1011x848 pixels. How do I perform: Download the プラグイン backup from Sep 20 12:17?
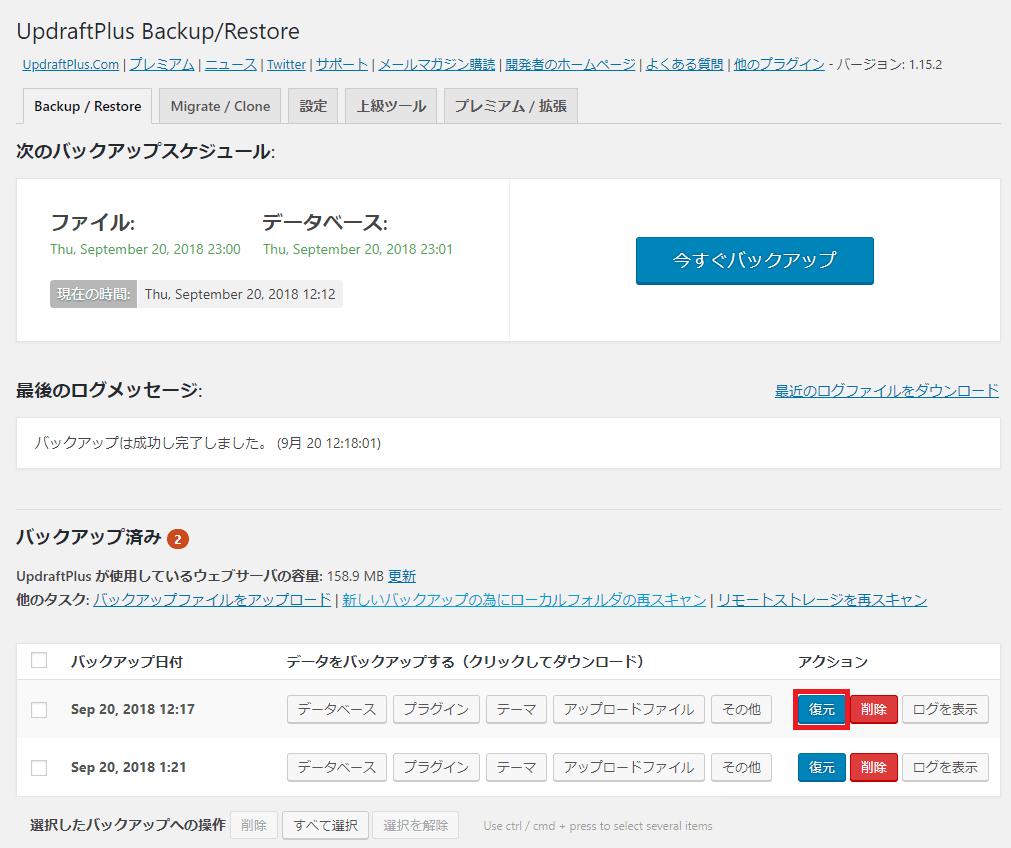434,708
